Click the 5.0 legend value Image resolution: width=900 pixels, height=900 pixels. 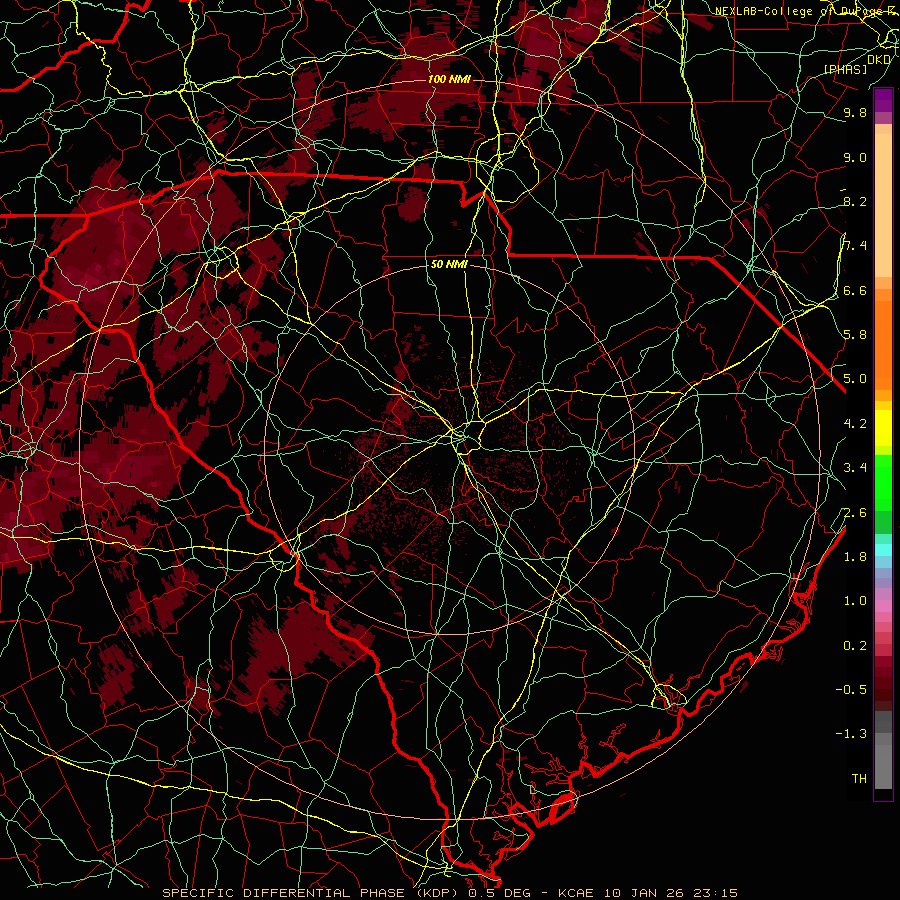[x=855, y=379]
